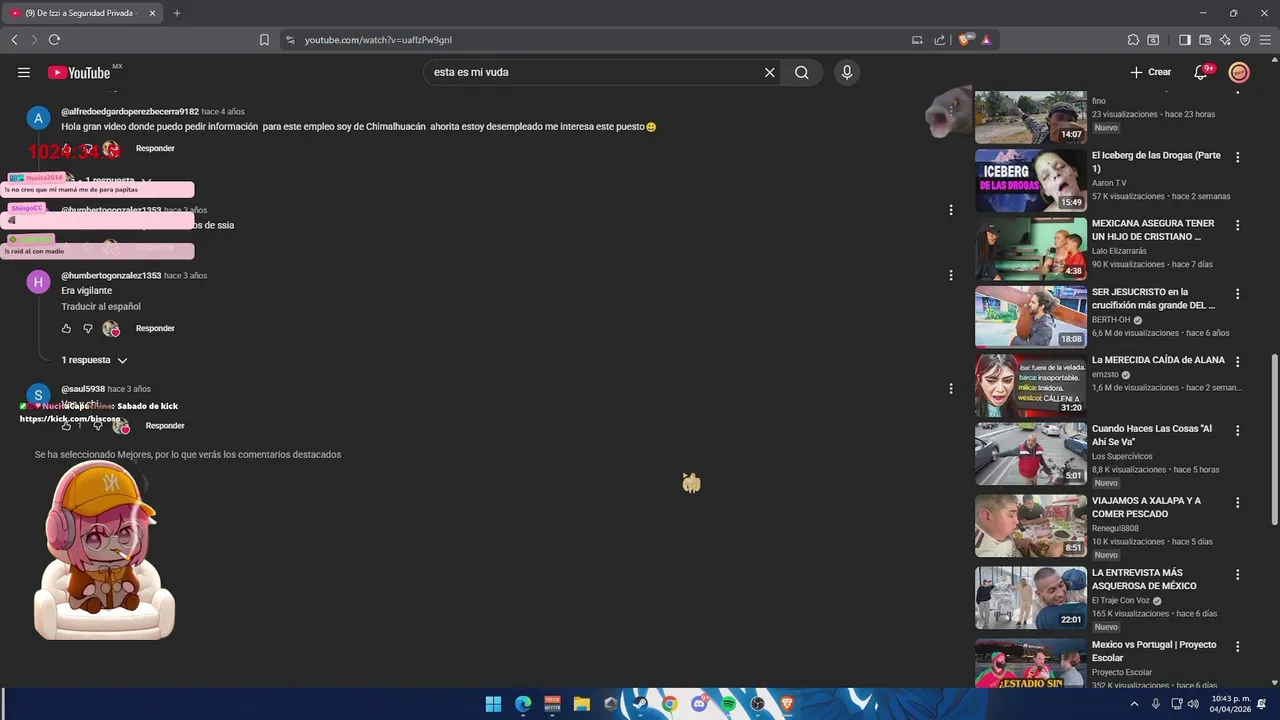Run the search with magnifier button
Image resolution: width=1280 pixels, height=720 pixels.
802,72
